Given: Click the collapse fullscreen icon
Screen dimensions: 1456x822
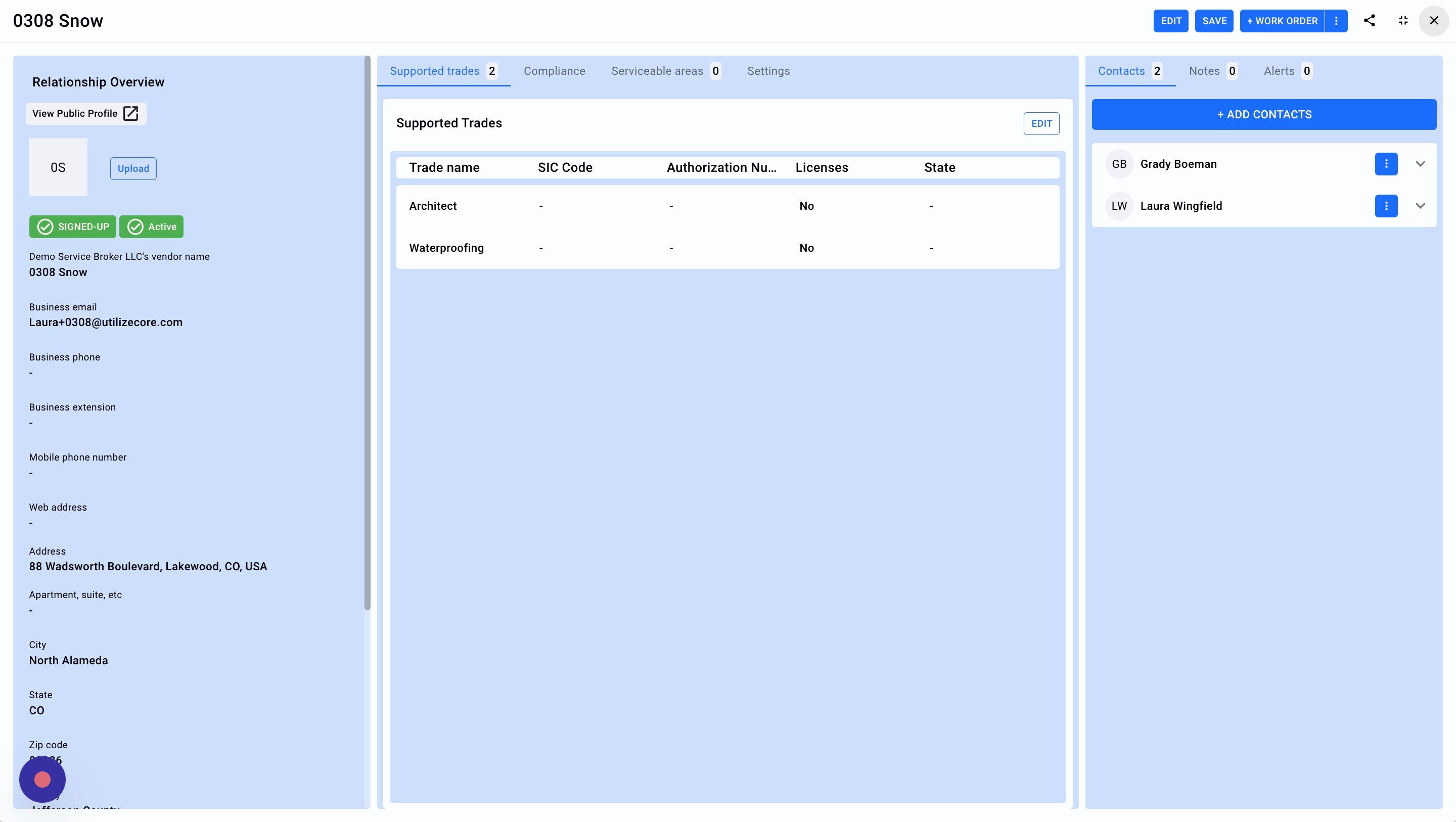Looking at the screenshot, I should [x=1403, y=21].
